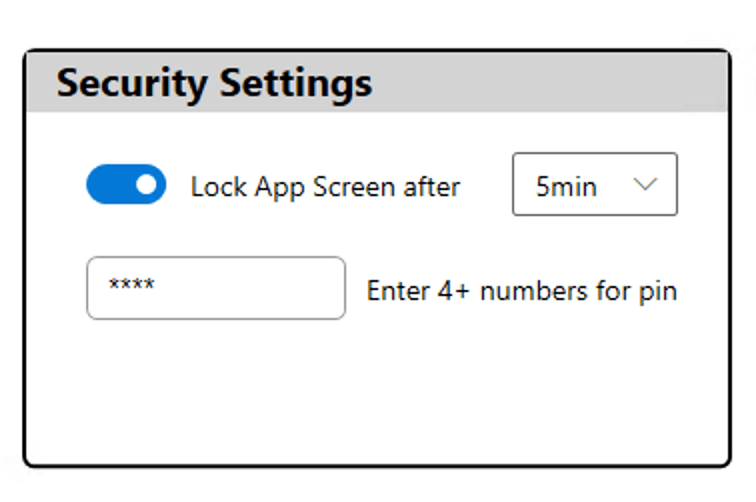Click the white knob of the blue toggle

point(146,184)
